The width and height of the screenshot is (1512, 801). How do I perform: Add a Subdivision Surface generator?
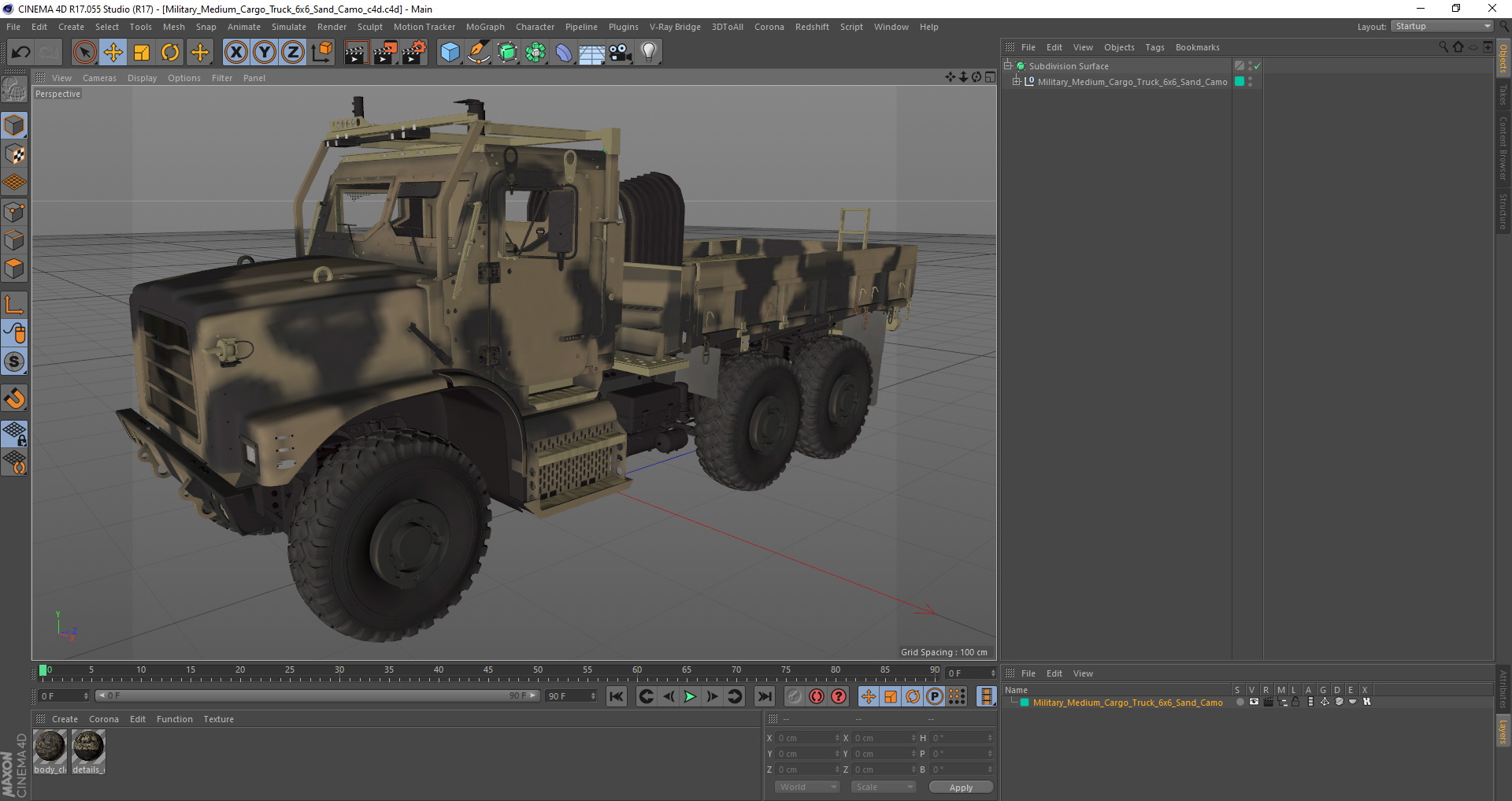pyautogui.click(x=508, y=53)
